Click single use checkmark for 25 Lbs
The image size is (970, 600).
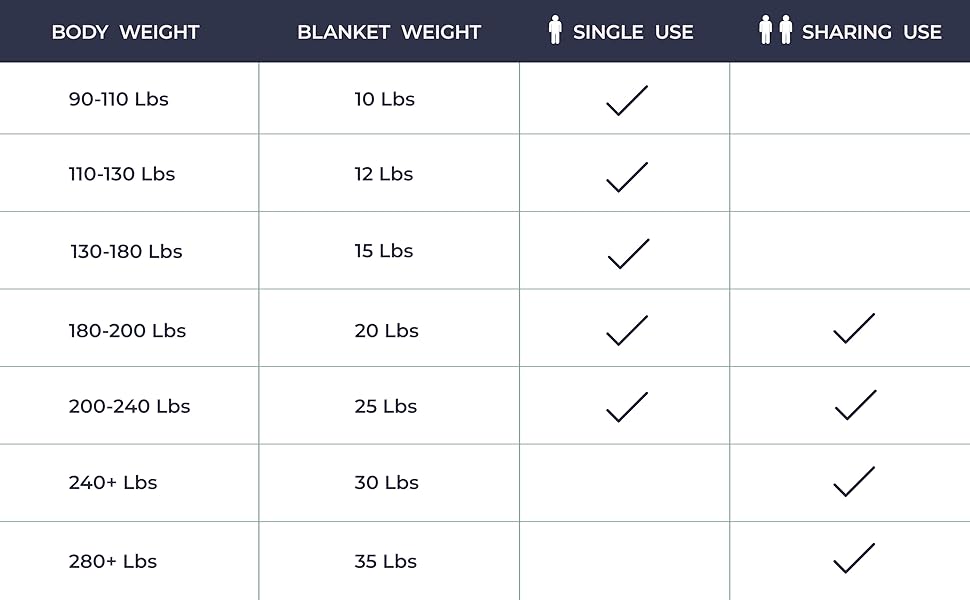[x=627, y=406]
